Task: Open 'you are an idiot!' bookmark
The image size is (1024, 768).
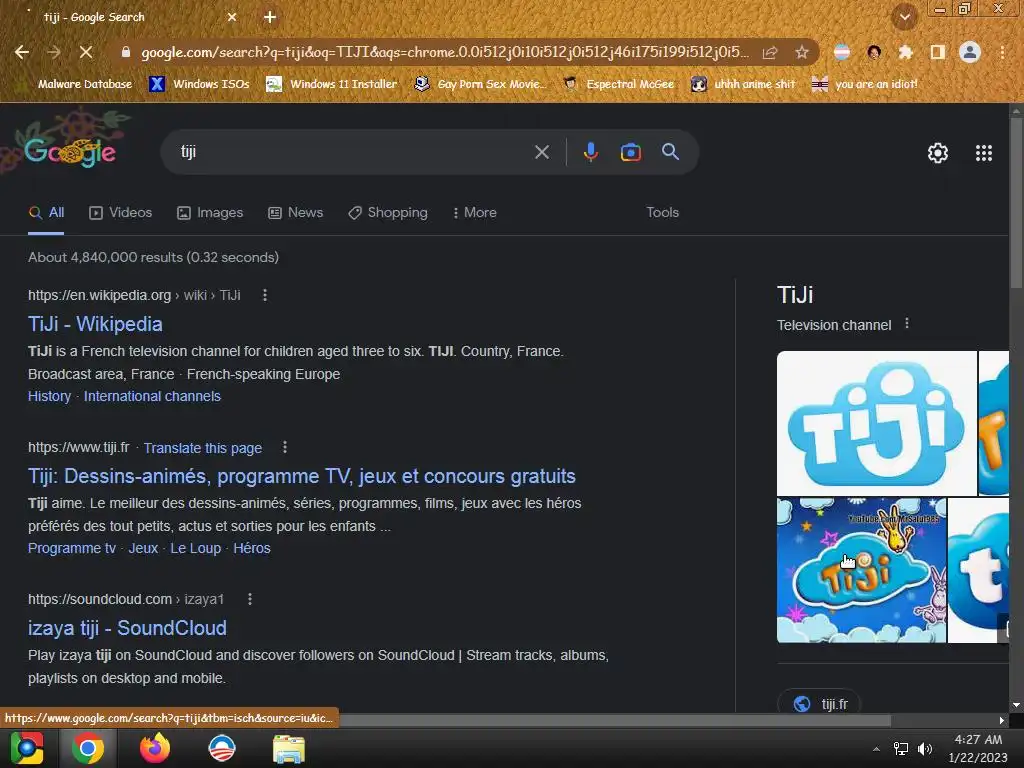Action: coord(865,84)
